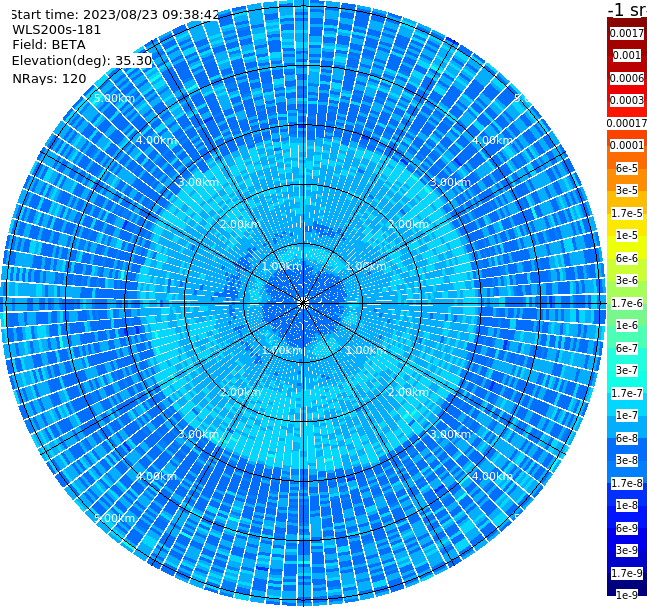The image size is (647, 607).
Task: Click the 4.00km range label in lower-right quadrant
Action: tap(492, 476)
